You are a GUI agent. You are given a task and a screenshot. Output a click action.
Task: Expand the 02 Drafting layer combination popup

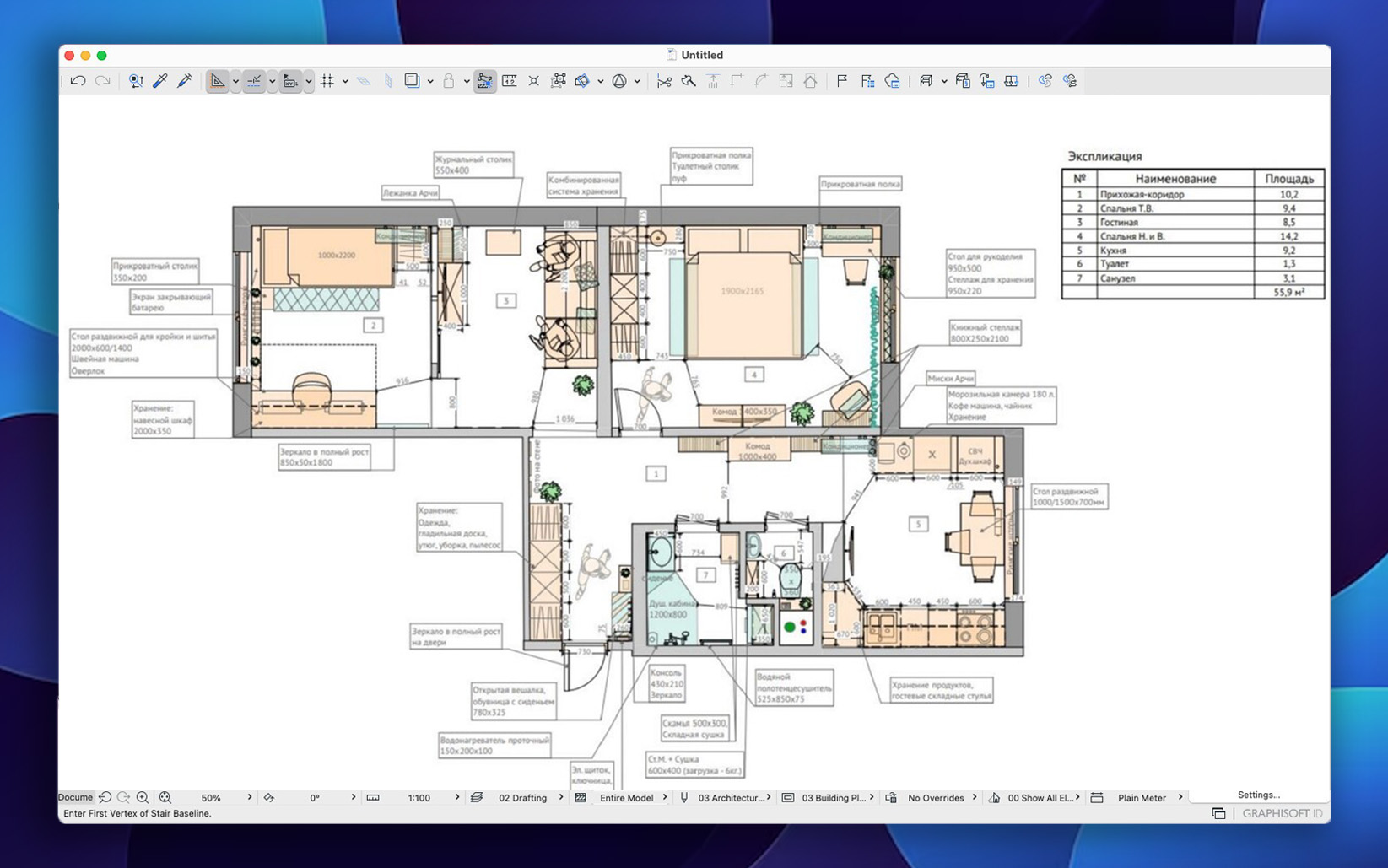pos(523,797)
